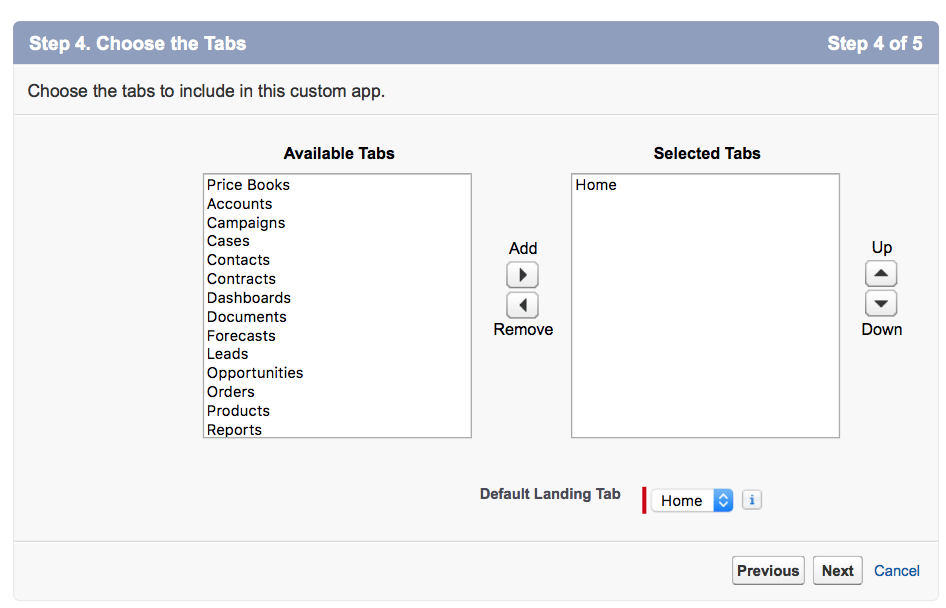Viewport: 946px width, 608px height.
Task: Choose Forecasts in Available Tabs list
Action: [x=337, y=335]
